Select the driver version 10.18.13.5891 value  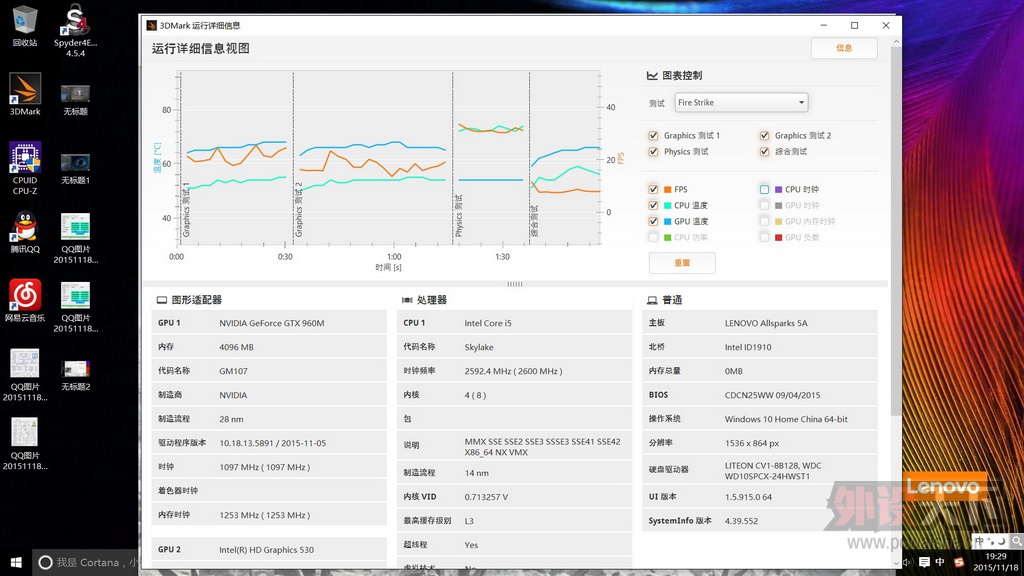(272, 443)
